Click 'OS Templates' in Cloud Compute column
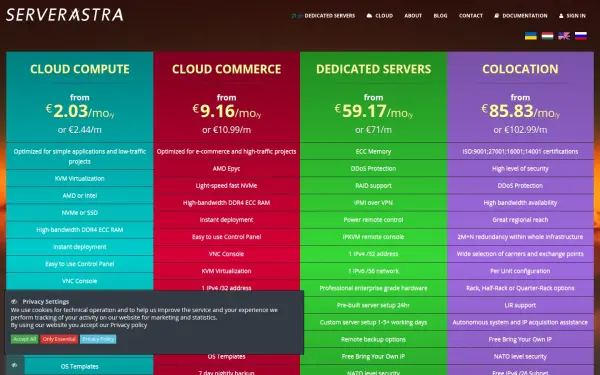This screenshot has width=600, height=375. pyautogui.click(x=80, y=366)
